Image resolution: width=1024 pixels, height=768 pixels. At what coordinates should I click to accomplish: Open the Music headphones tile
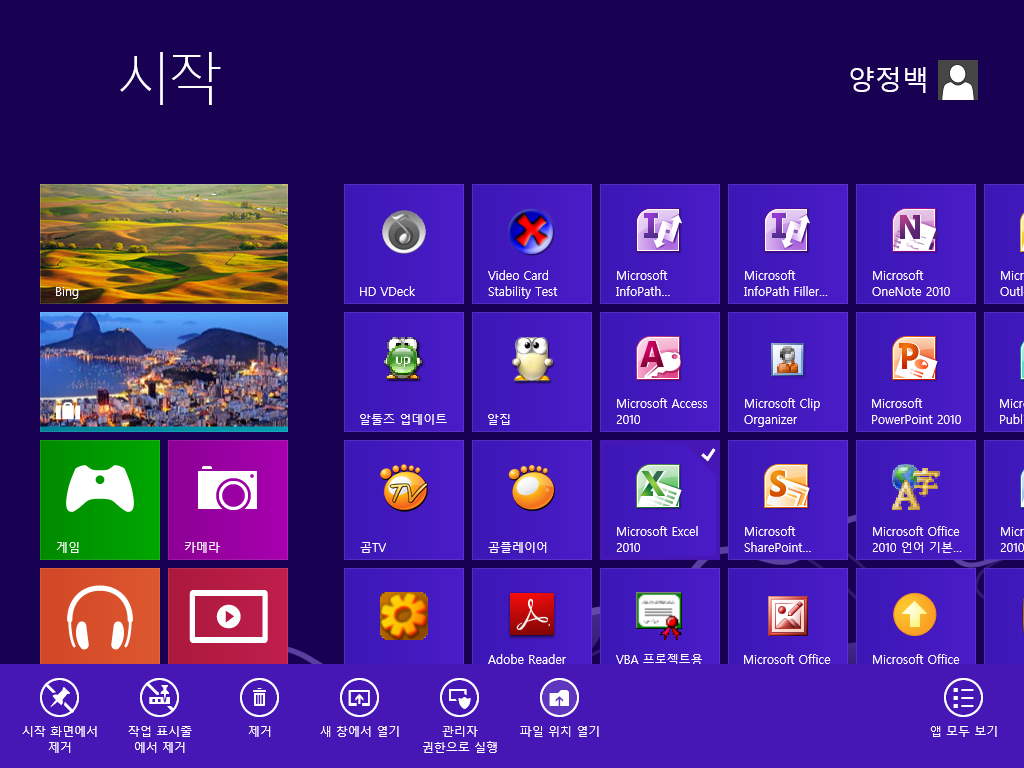100,616
